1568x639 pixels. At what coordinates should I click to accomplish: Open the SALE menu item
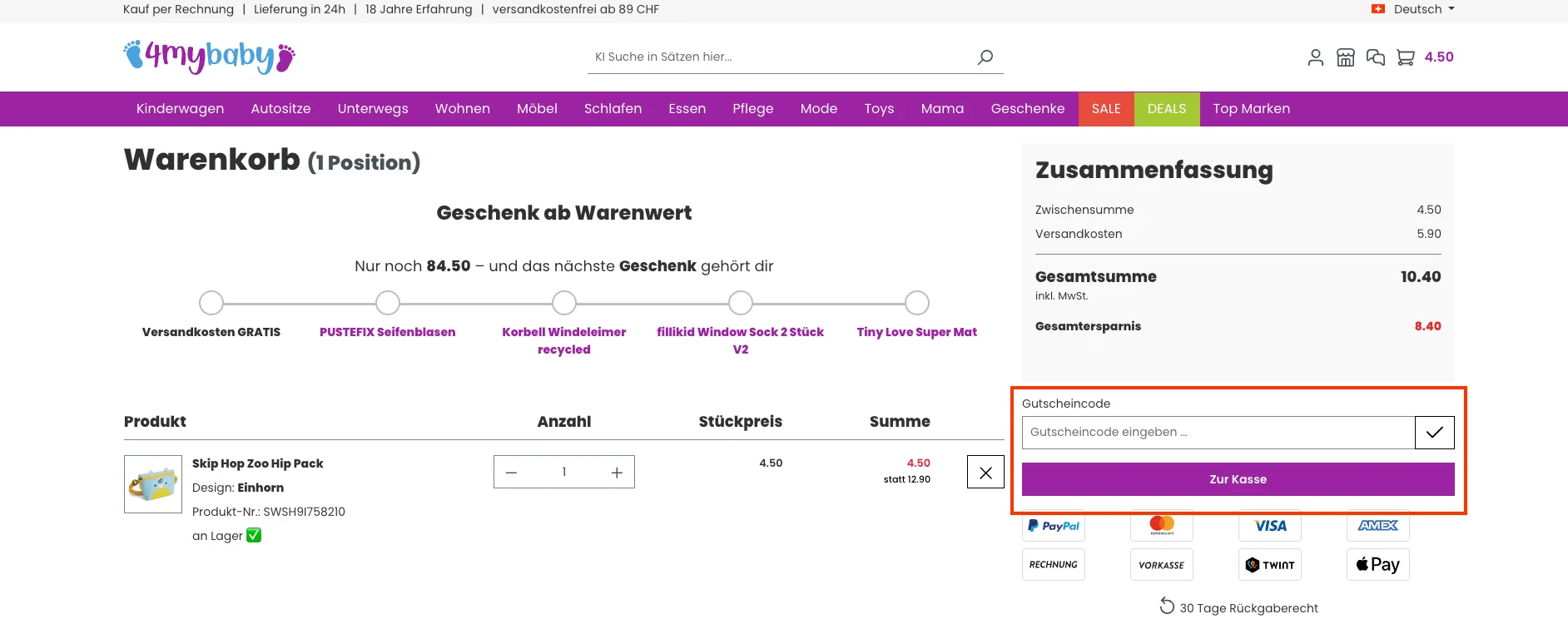point(1106,109)
